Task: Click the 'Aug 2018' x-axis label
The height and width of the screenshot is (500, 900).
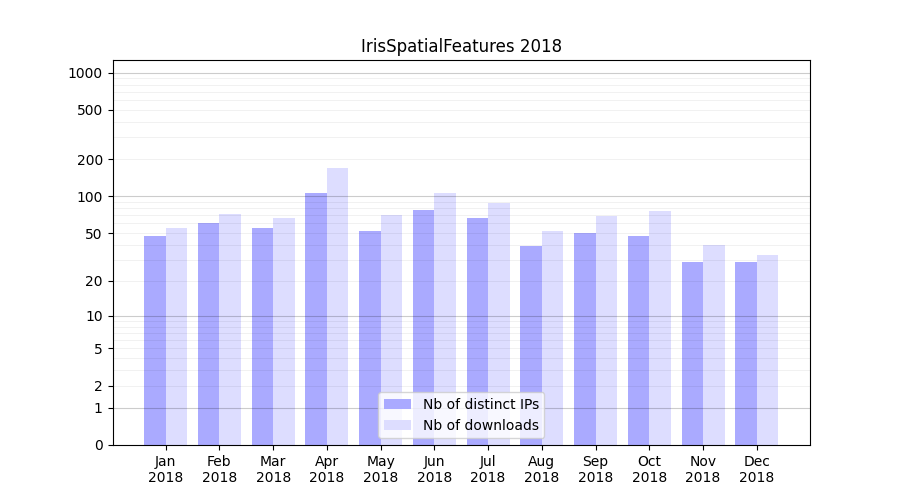Action: click(x=541, y=469)
